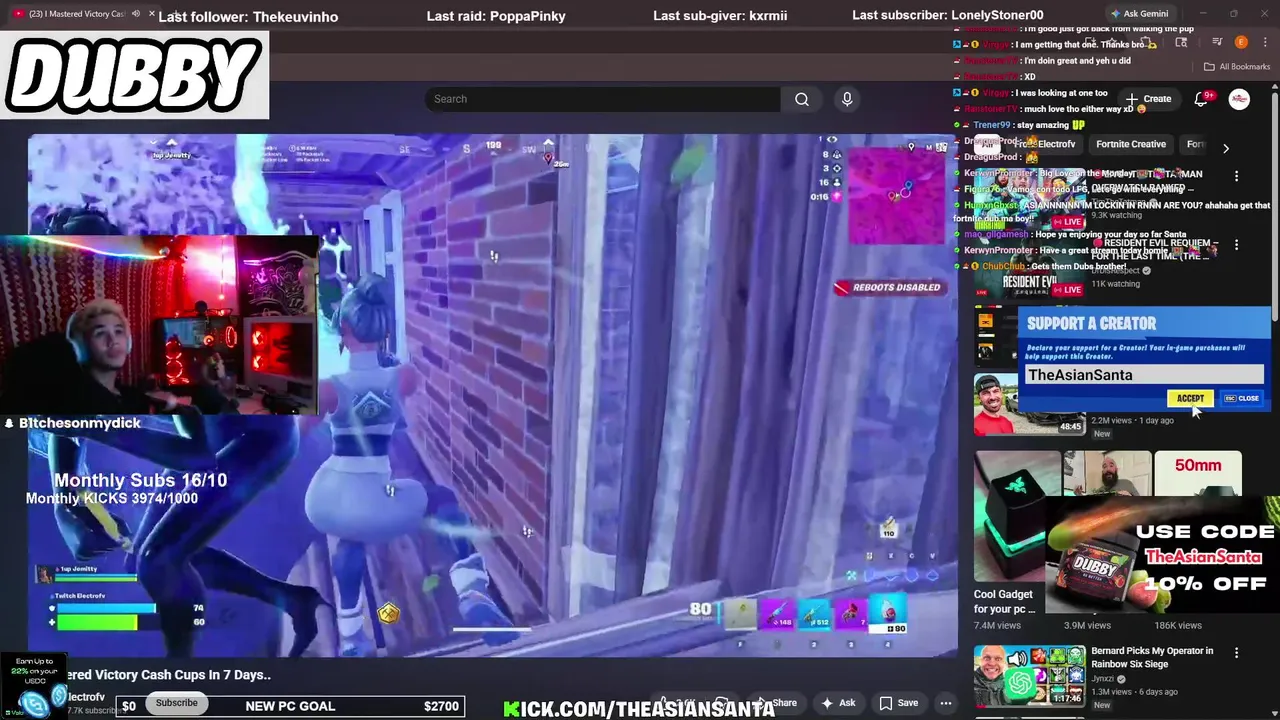Open more actions ellipsis beside Save

click(946, 703)
